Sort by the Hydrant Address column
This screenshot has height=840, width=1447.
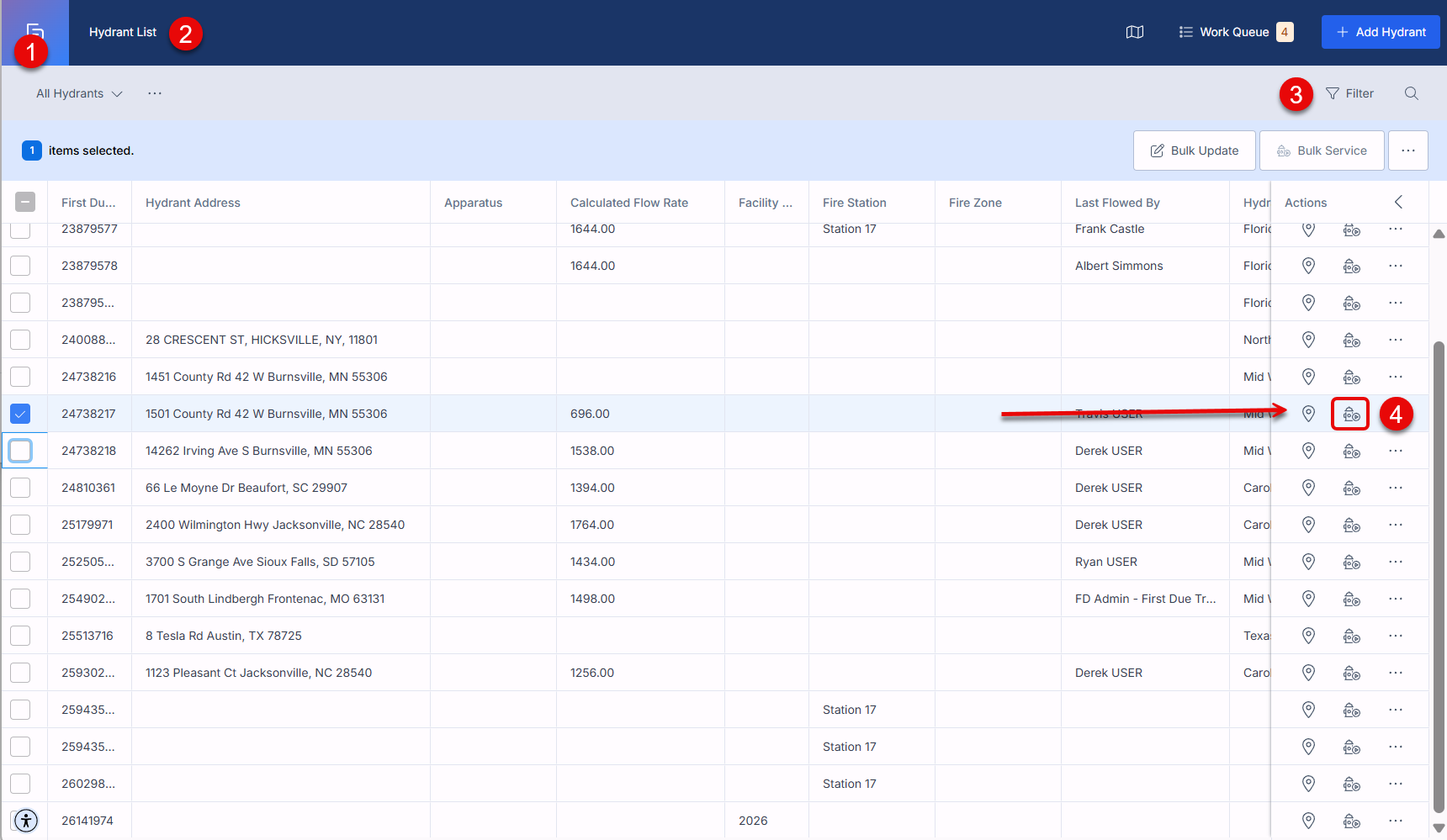click(x=193, y=203)
